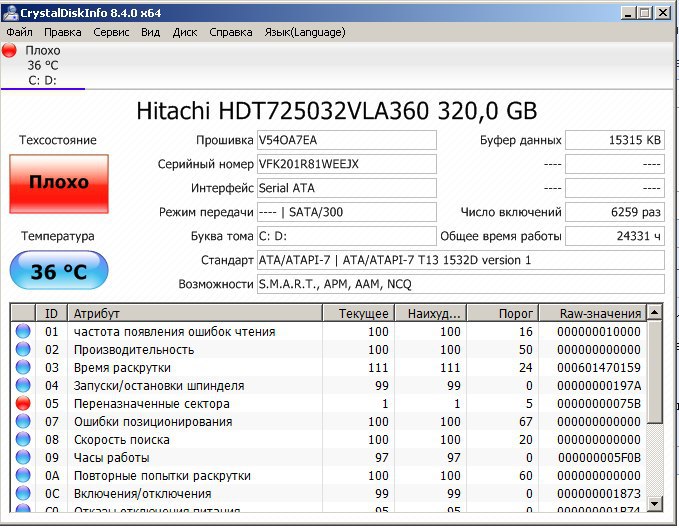Click raw value 000000005F0B
Image resolution: width=679 pixels, height=528 pixels.
tap(599, 458)
